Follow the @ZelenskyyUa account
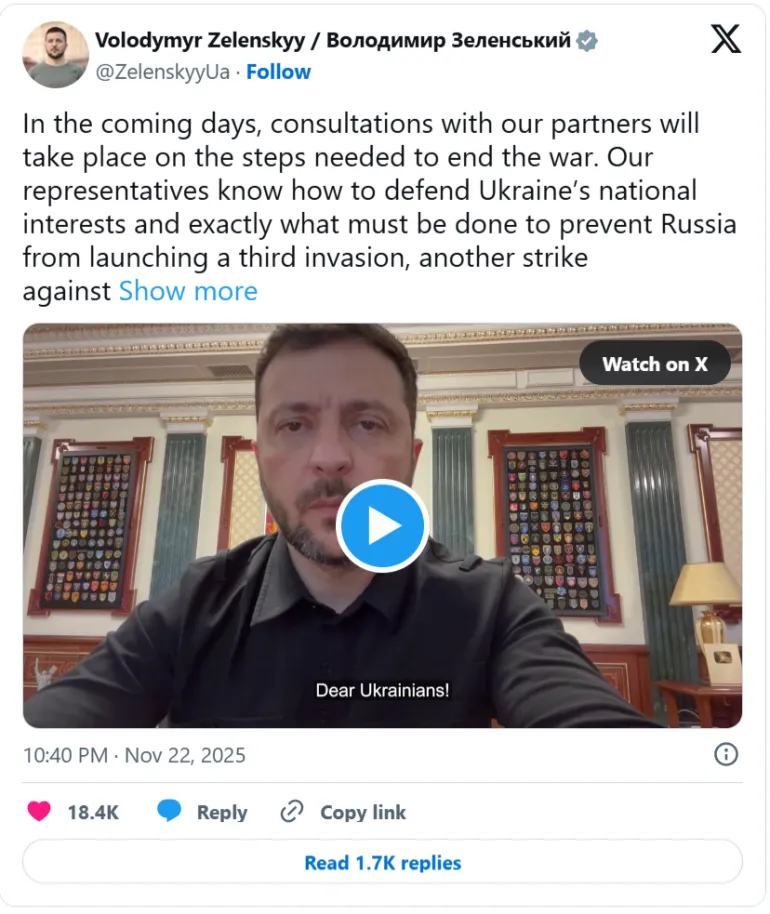This screenshot has height=914, width=770. click(x=278, y=72)
